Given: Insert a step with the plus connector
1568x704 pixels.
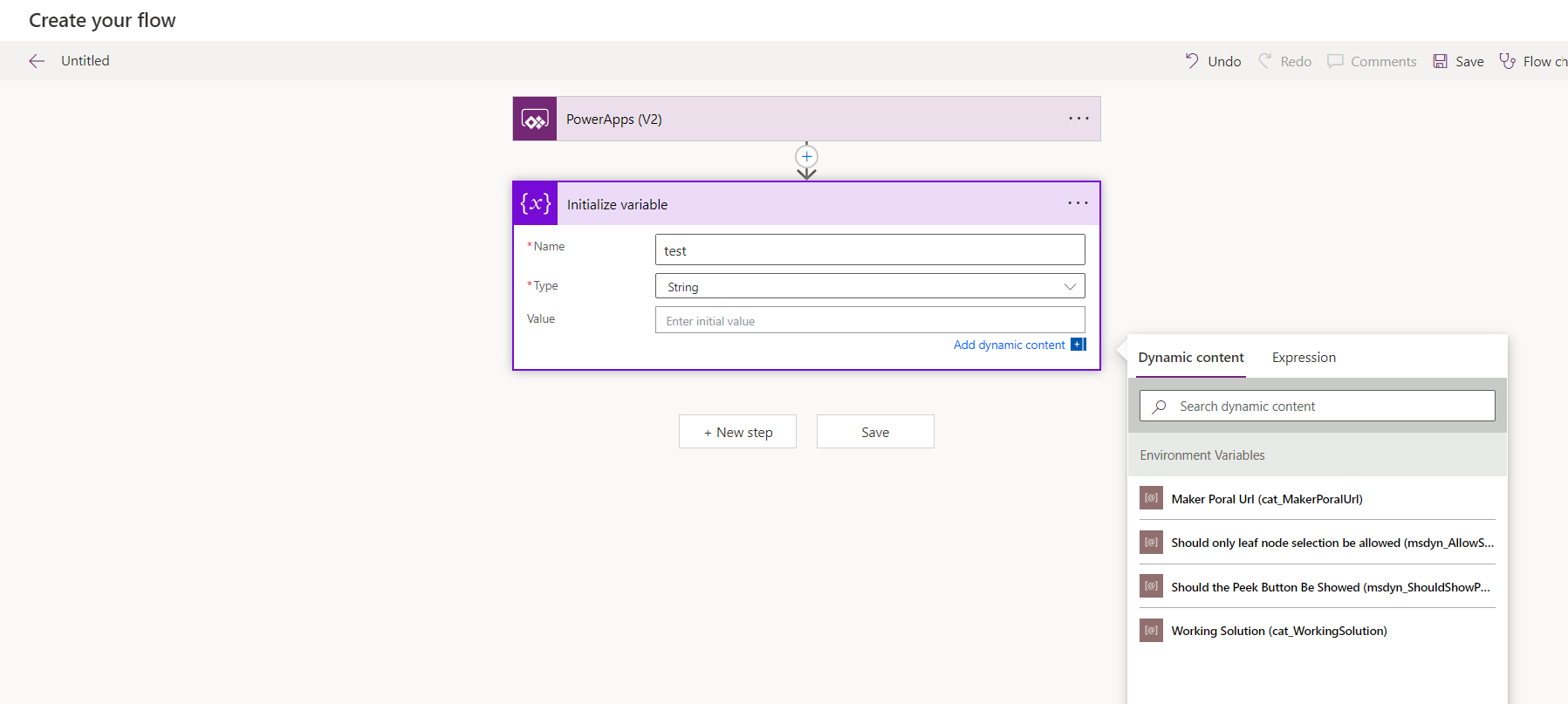Looking at the screenshot, I should coord(806,157).
